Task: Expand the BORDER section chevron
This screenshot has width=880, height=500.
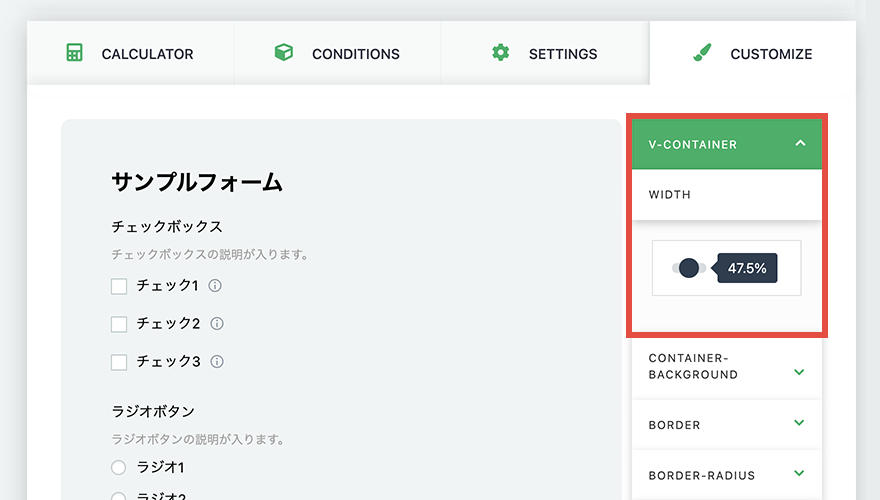Action: (799, 423)
